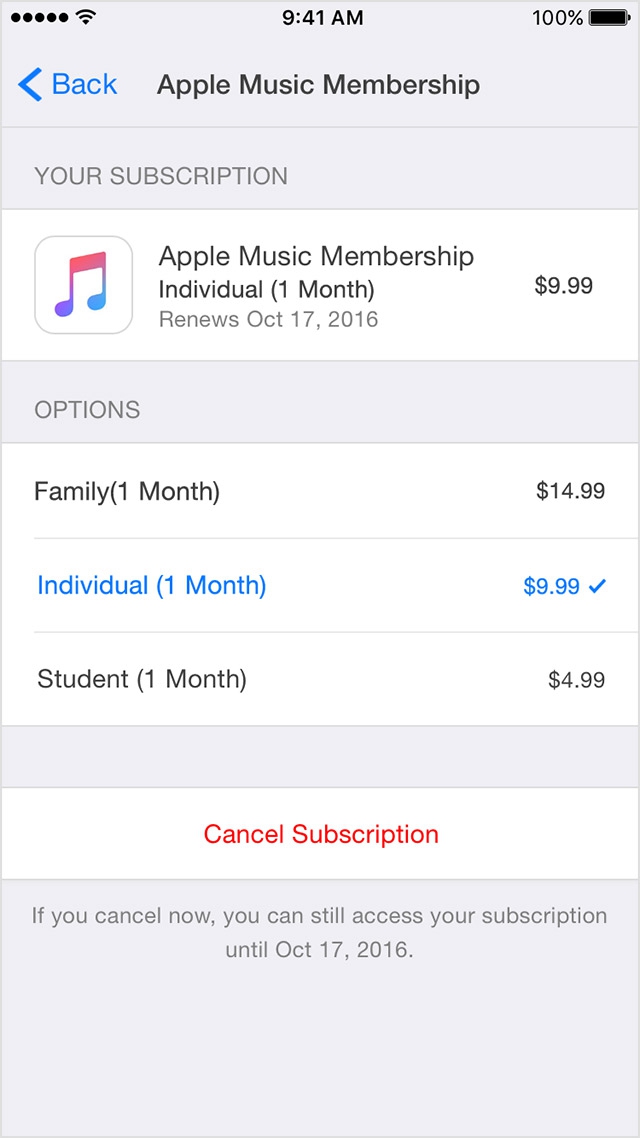640x1138 pixels.
Task: Click the Apple Music app icon
Action: click(84, 285)
